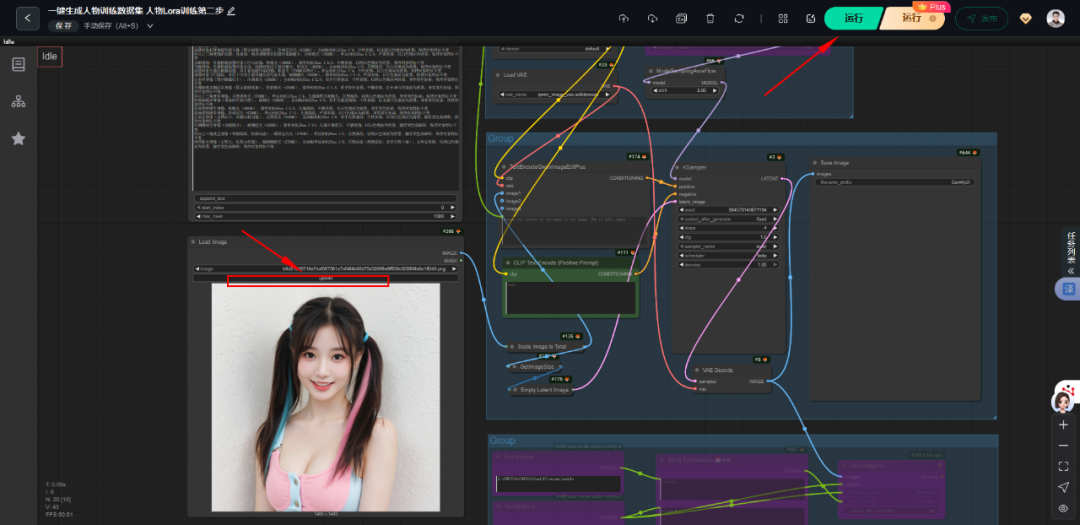The height and width of the screenshot is (525, 1080).
Task: Open the document list icon in left sidebar
Action: click(x=19, y=65)
